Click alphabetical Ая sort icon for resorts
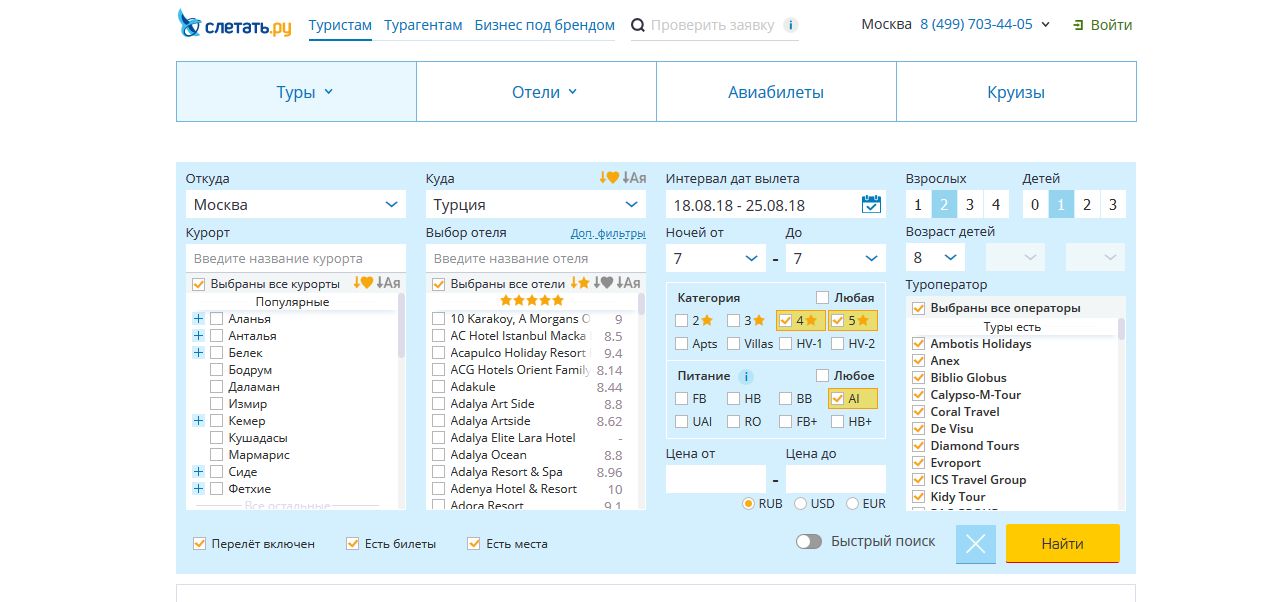 click(389, 283)
